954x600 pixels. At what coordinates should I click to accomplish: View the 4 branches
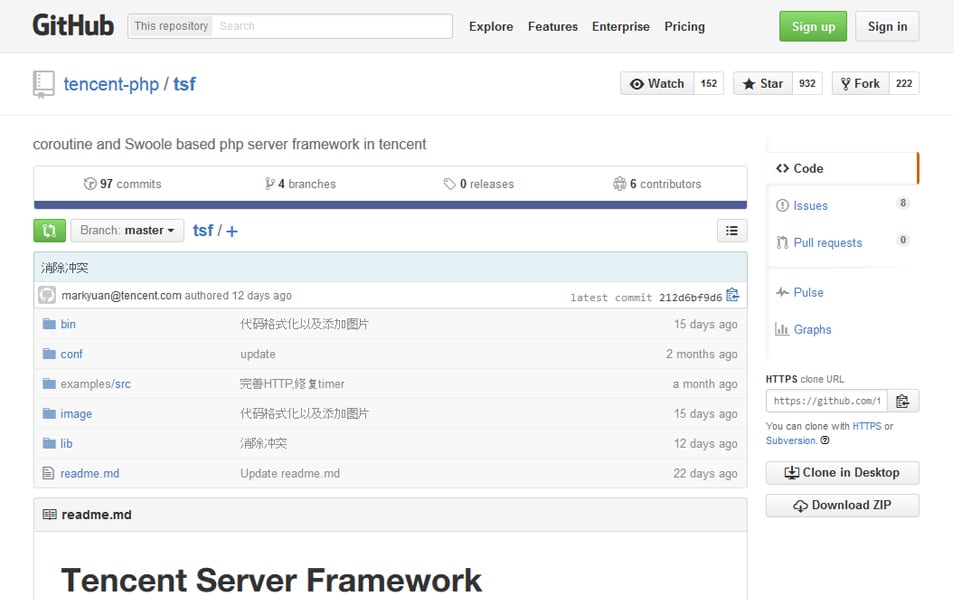(301, 184)
